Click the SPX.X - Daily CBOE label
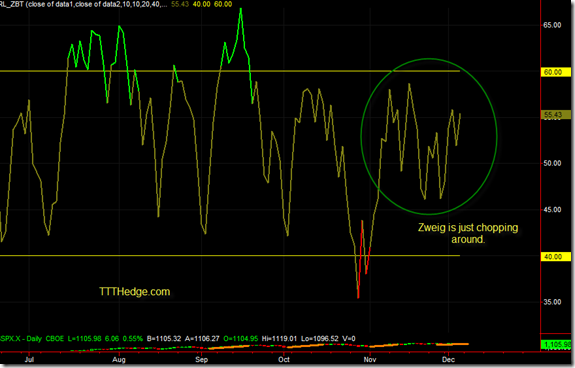This screenshot has height=368, width=575. click(x=32, y=339)
